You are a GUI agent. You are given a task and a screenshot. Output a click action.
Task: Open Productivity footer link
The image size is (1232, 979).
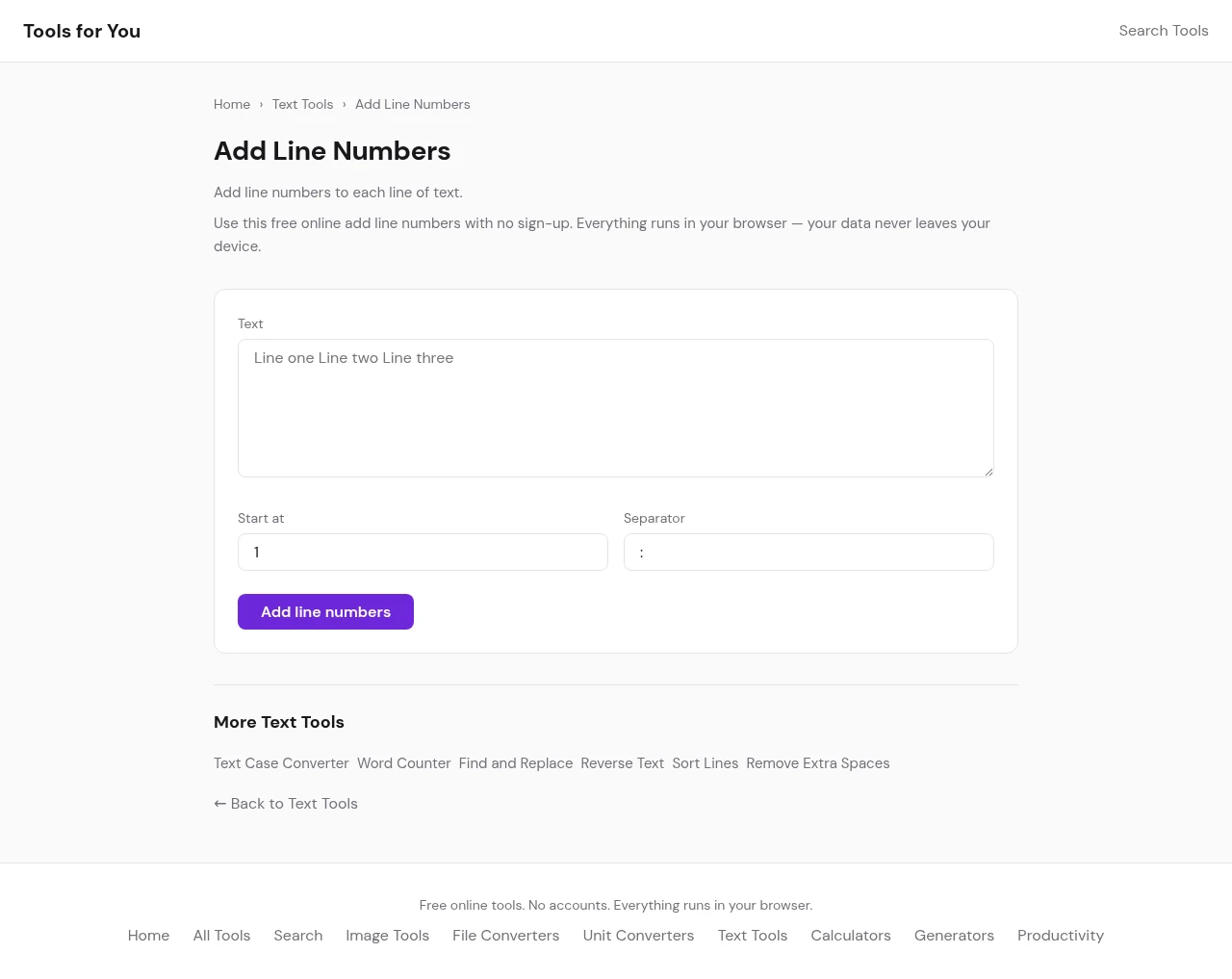tap(1060, 936)
